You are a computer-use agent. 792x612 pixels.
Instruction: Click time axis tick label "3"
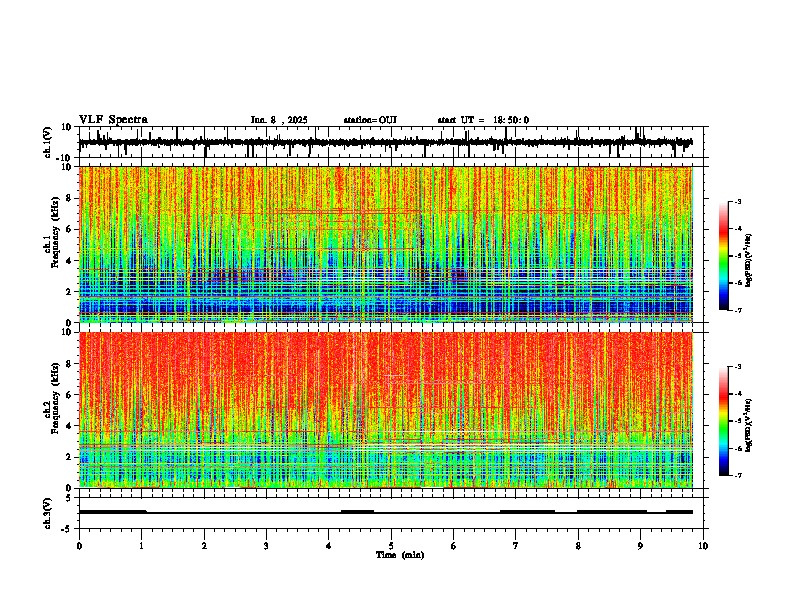tap(266, 546)
